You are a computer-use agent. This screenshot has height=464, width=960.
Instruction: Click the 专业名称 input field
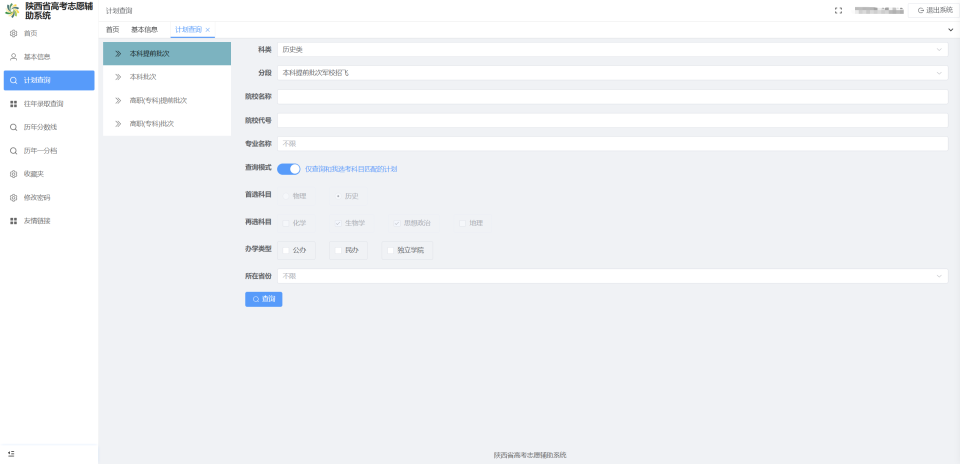(612, 143)
